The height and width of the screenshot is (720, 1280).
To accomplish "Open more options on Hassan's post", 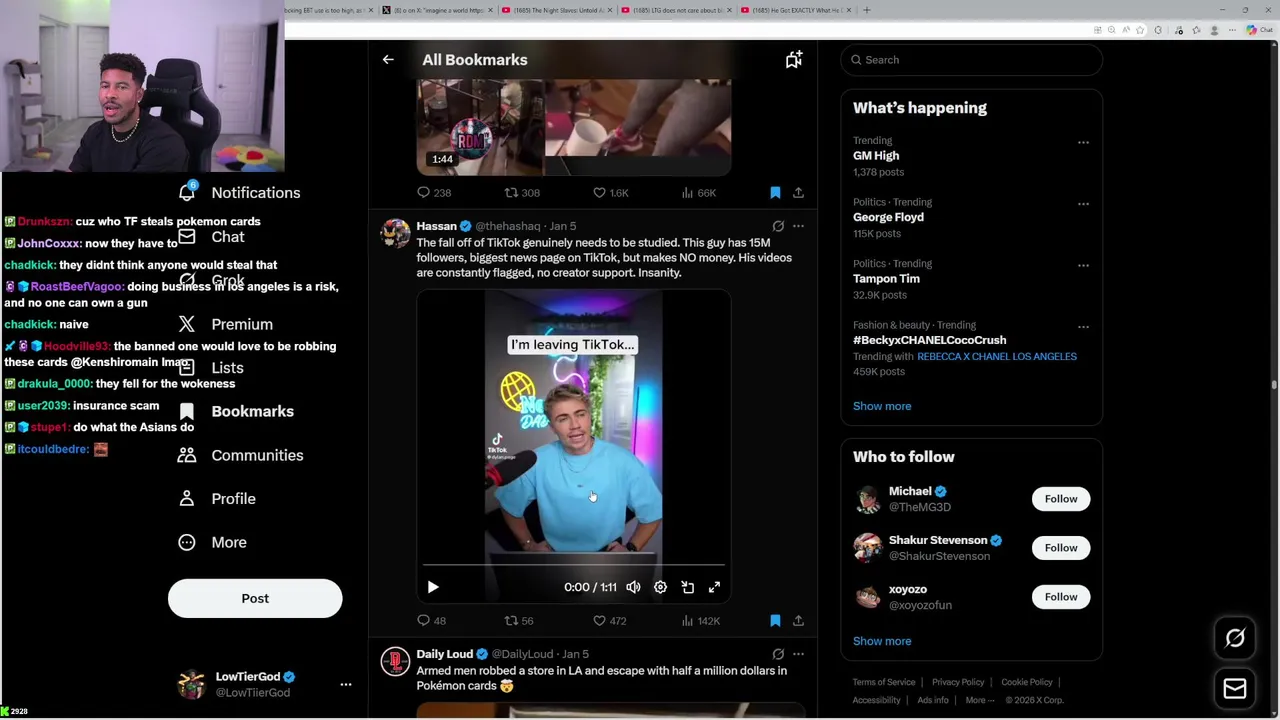I will pyautogui.click(x=798, y=226).
